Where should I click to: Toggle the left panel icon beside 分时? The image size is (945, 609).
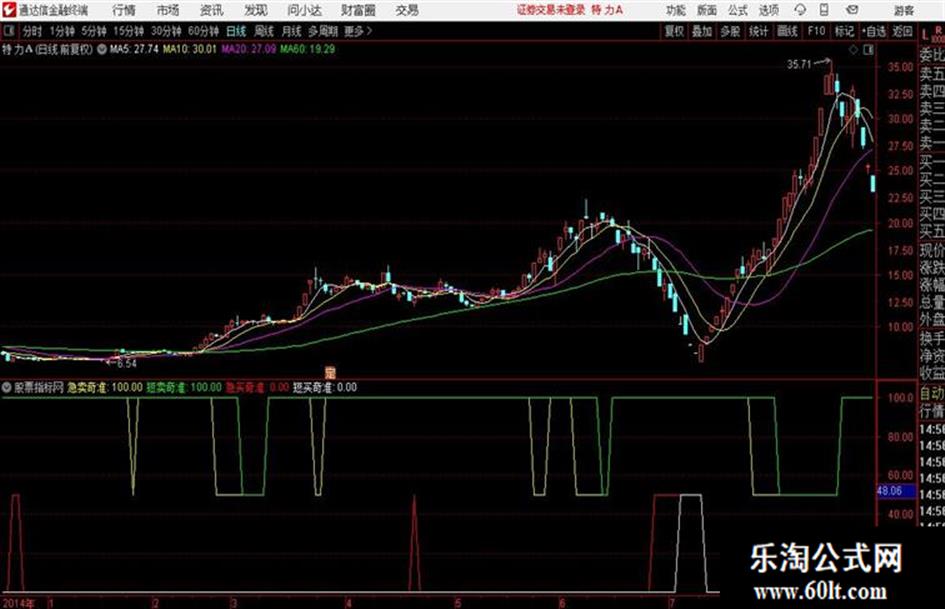click(x=8, y=31)
